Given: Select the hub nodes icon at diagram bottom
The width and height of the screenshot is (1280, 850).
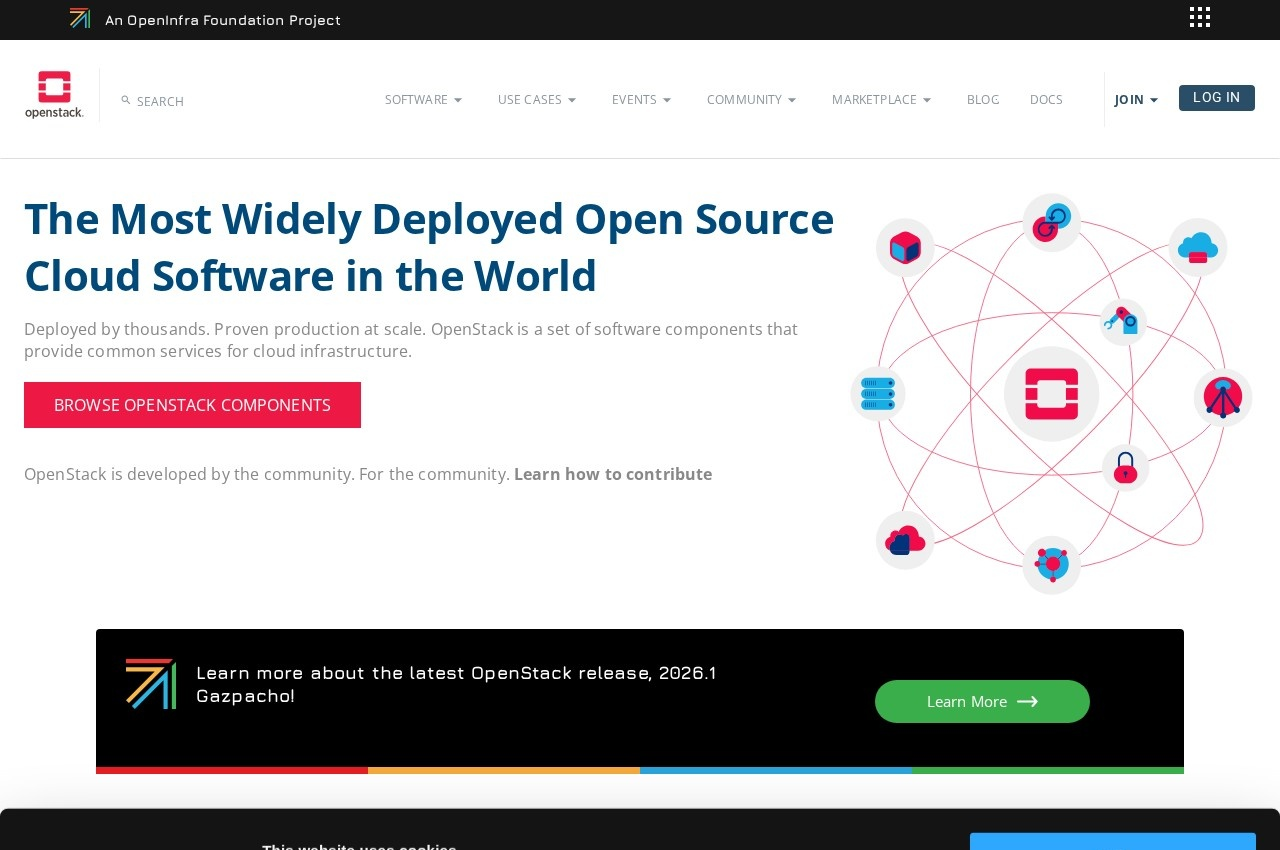Looking at the screenshot, I should (x=1051, y=565).
